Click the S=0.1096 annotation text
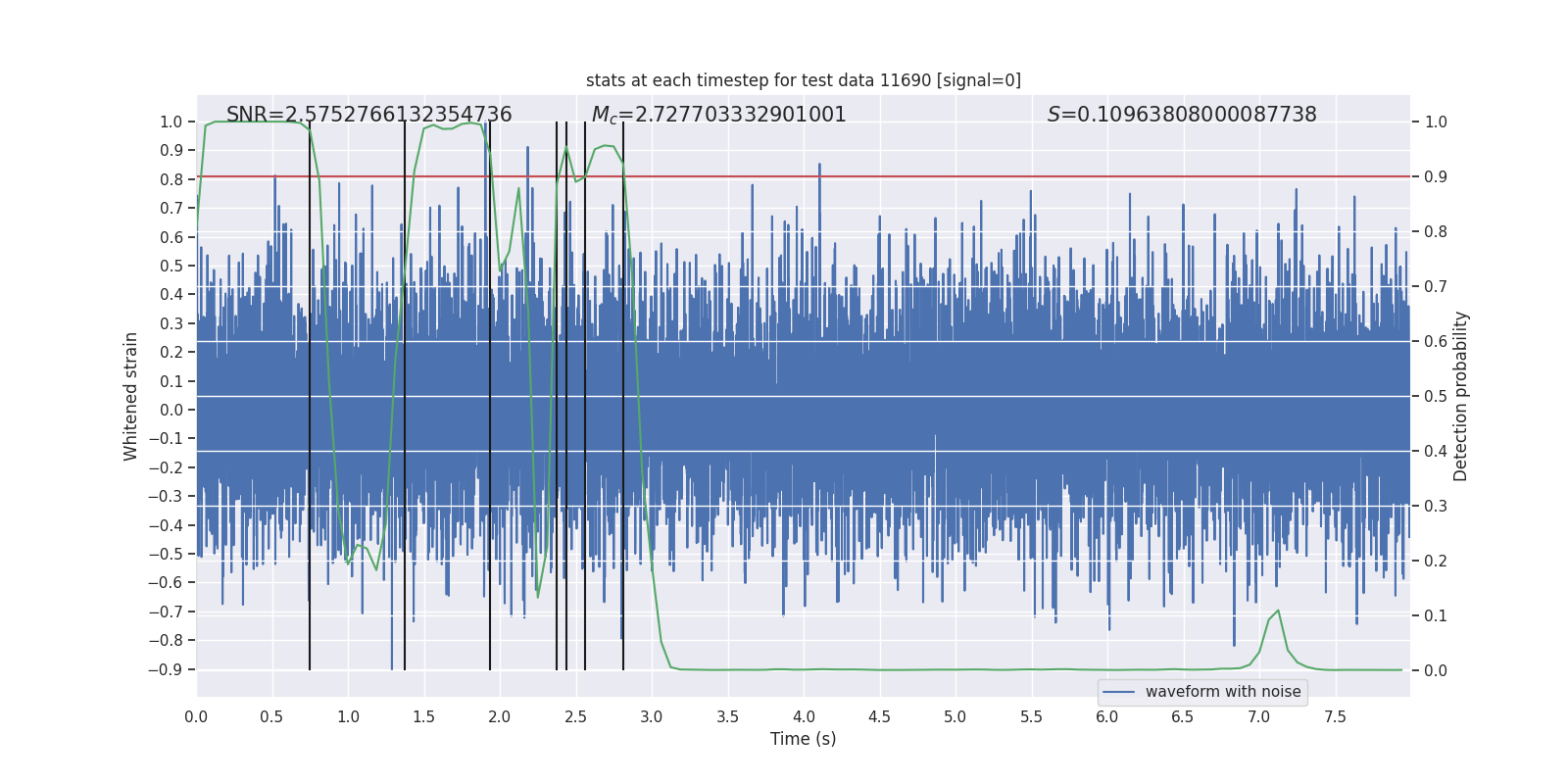1568x784 pixels. pyautogui.click(x=1182, y=115)
